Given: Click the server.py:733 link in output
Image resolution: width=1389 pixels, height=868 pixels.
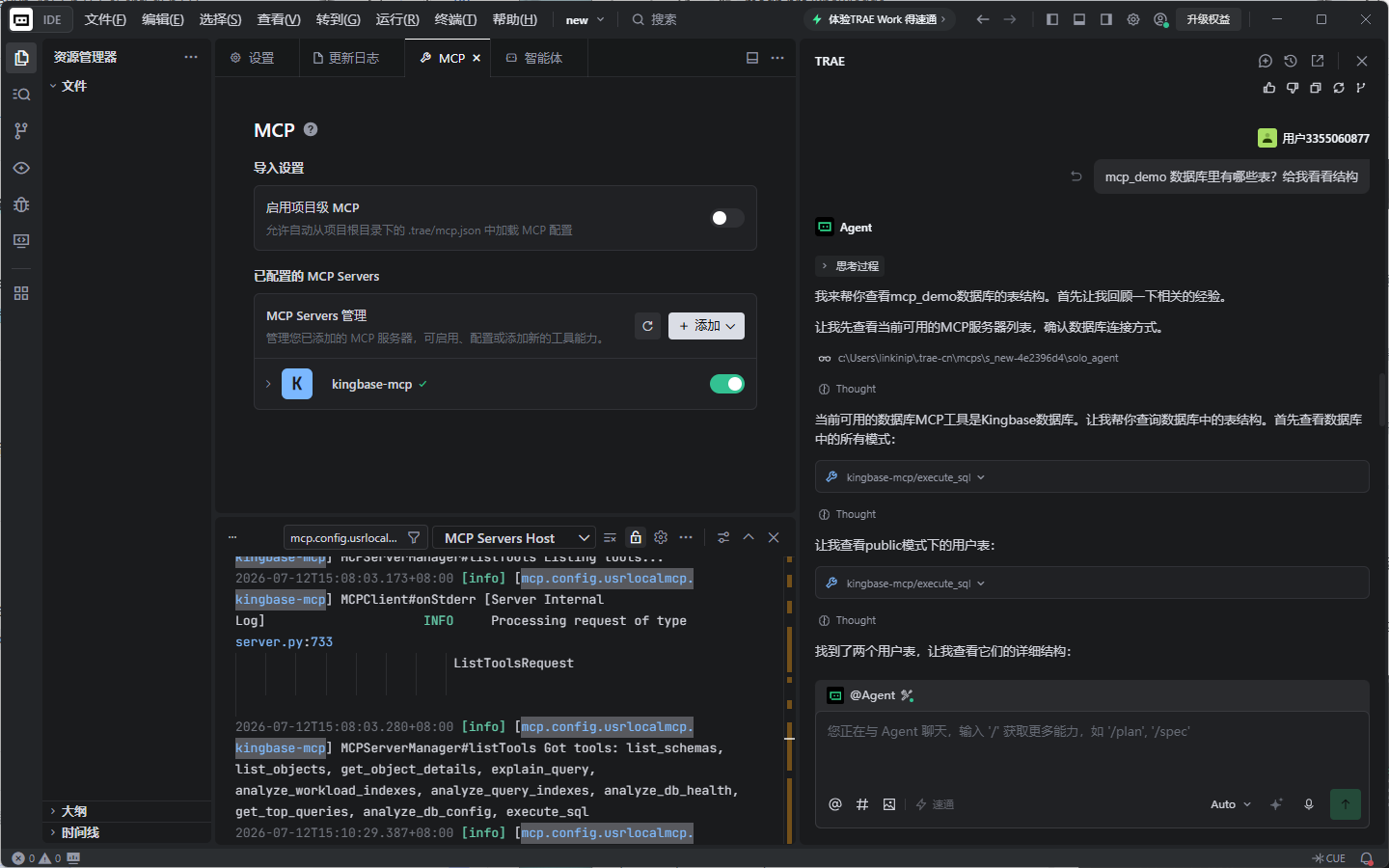Looking at the screenshot, I should click(284, 642).
